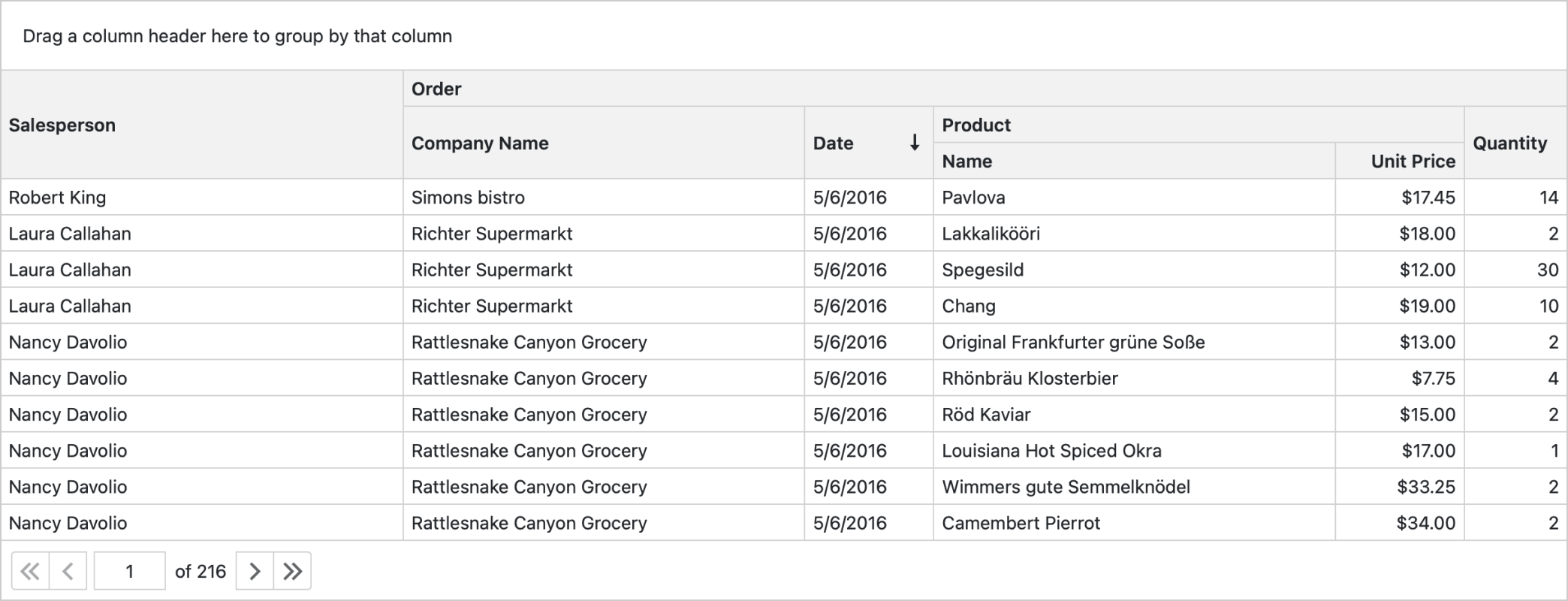Jump to the last page

(293, 572)
